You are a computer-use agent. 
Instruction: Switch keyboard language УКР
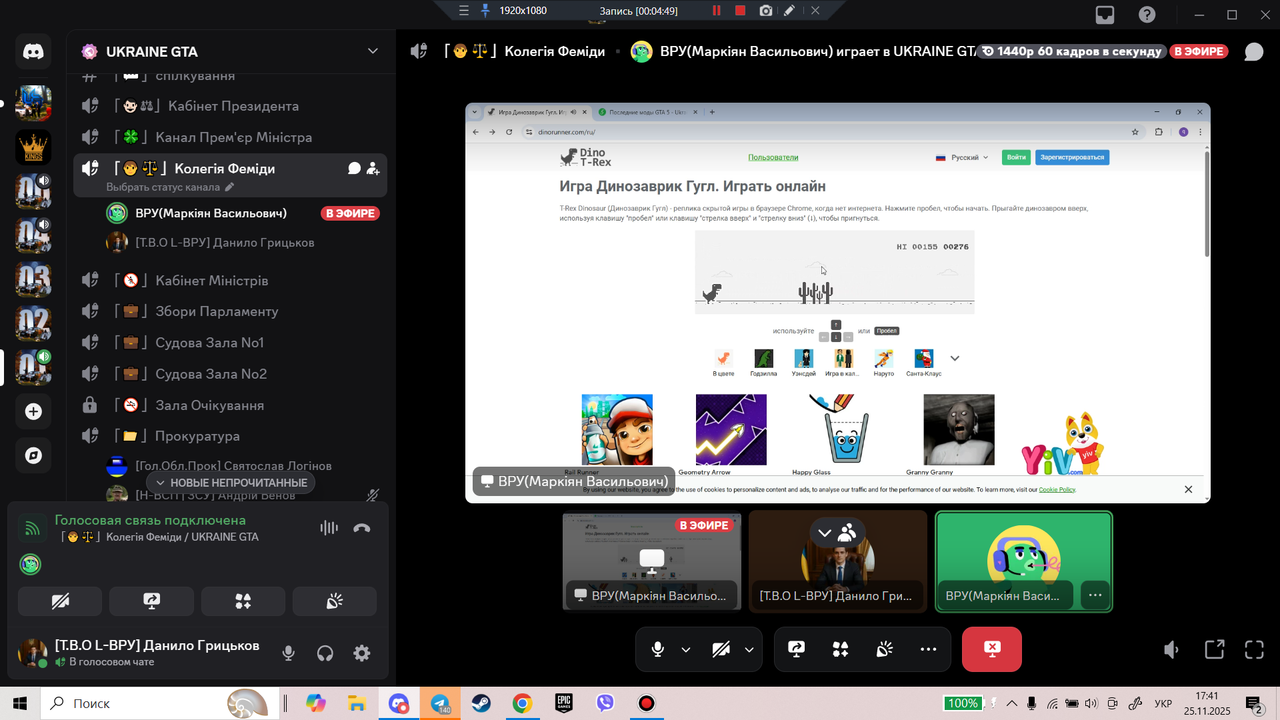(x=1164, y=703)
